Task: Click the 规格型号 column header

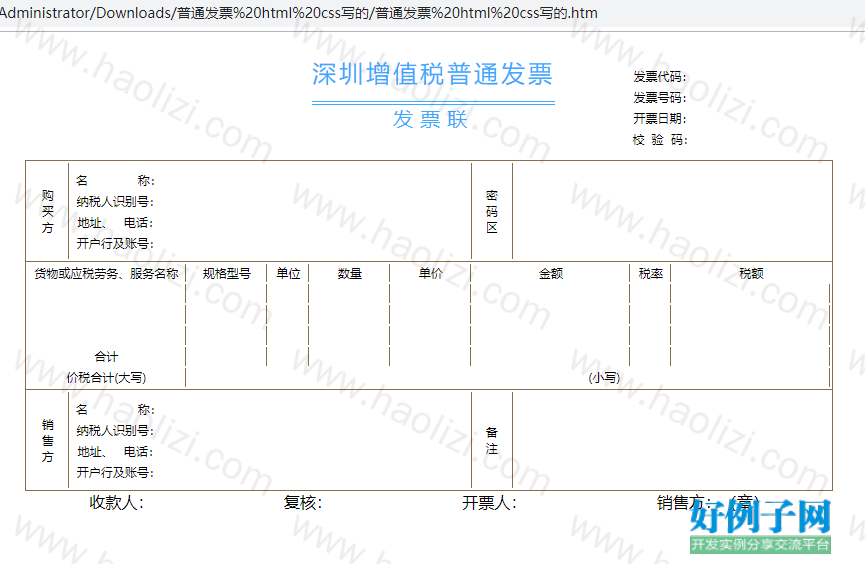Action: click(227, 274)
